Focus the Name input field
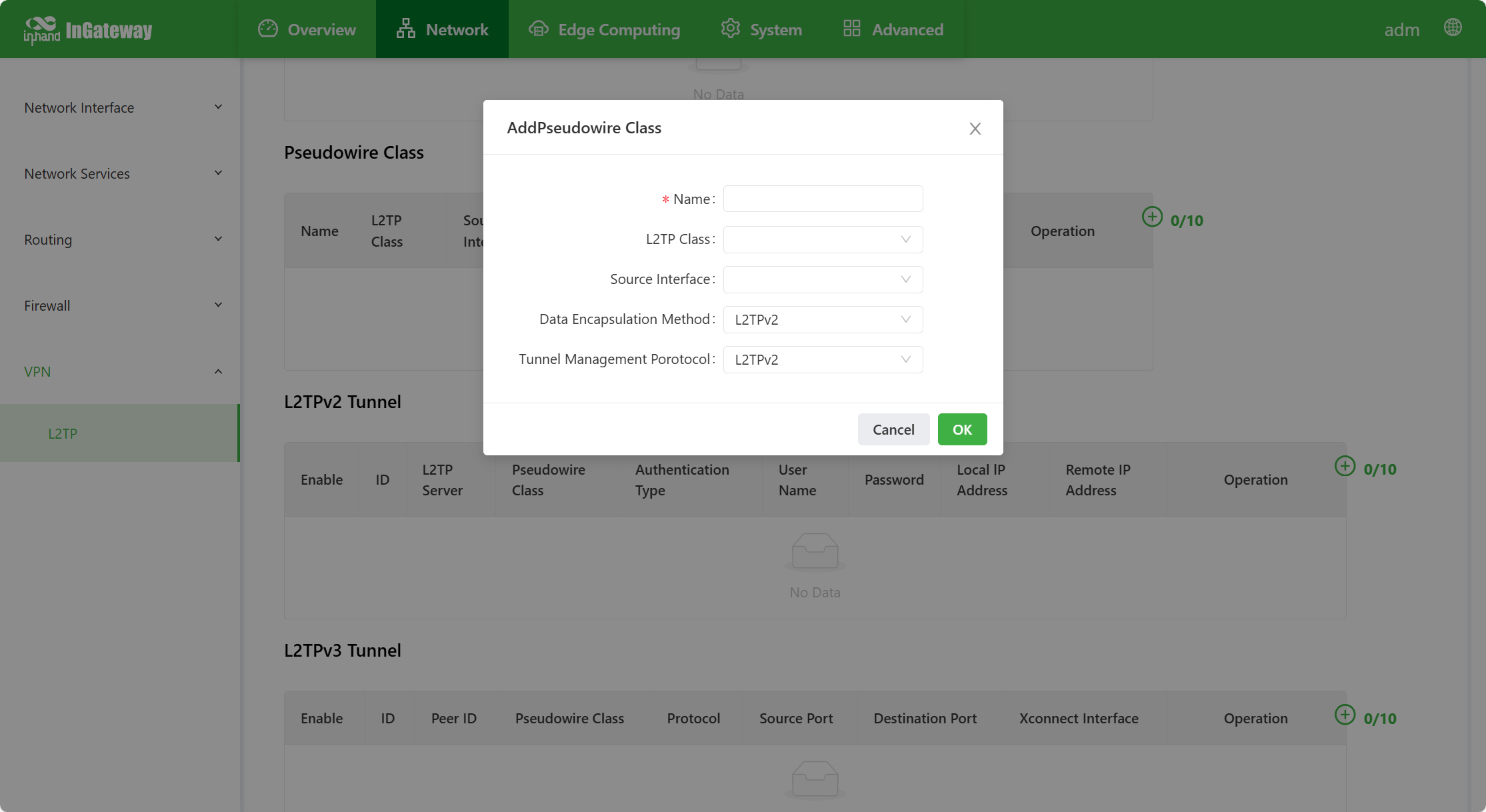This screenshot has width=1486, height=812. [x=823, y=199]
